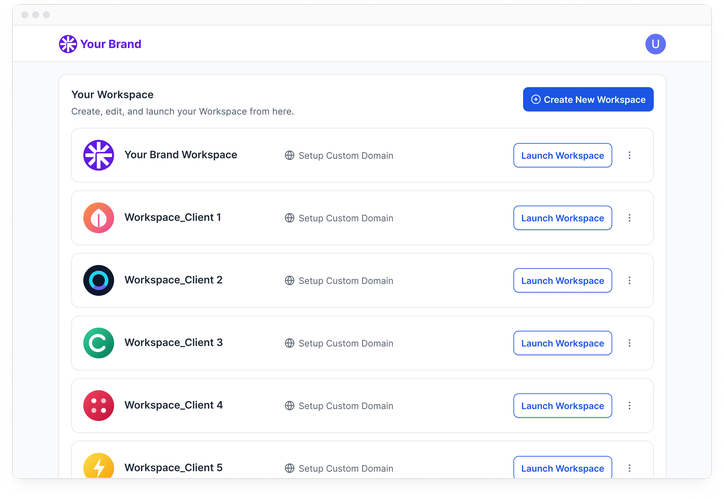
Task: Setup Custom Domain for Workspace_Client 4
Action: tap(346, 406)
